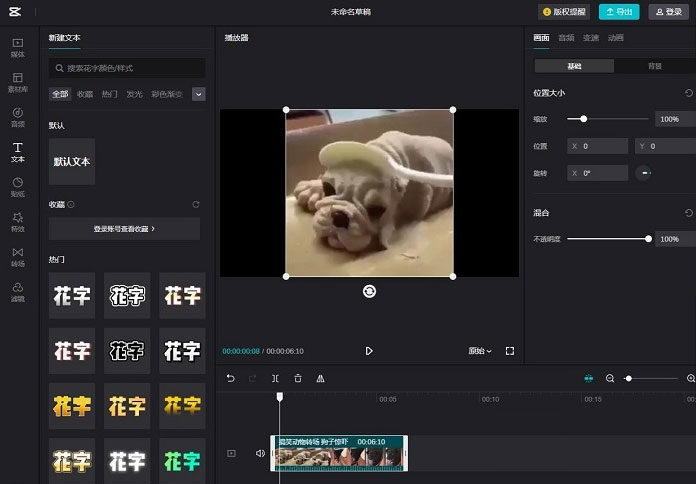Play the video preview

tap(369, 351)
